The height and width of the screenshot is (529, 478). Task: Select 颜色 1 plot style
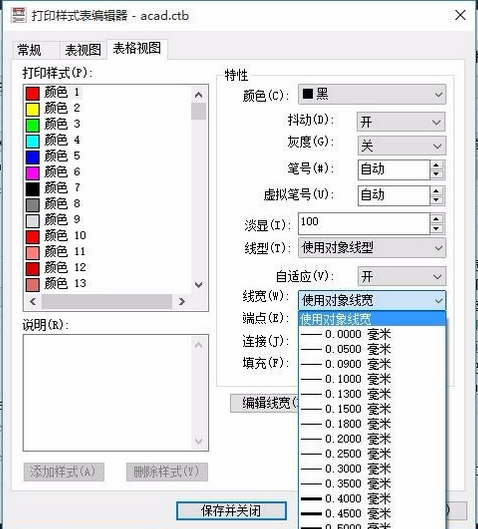(108, 92)
